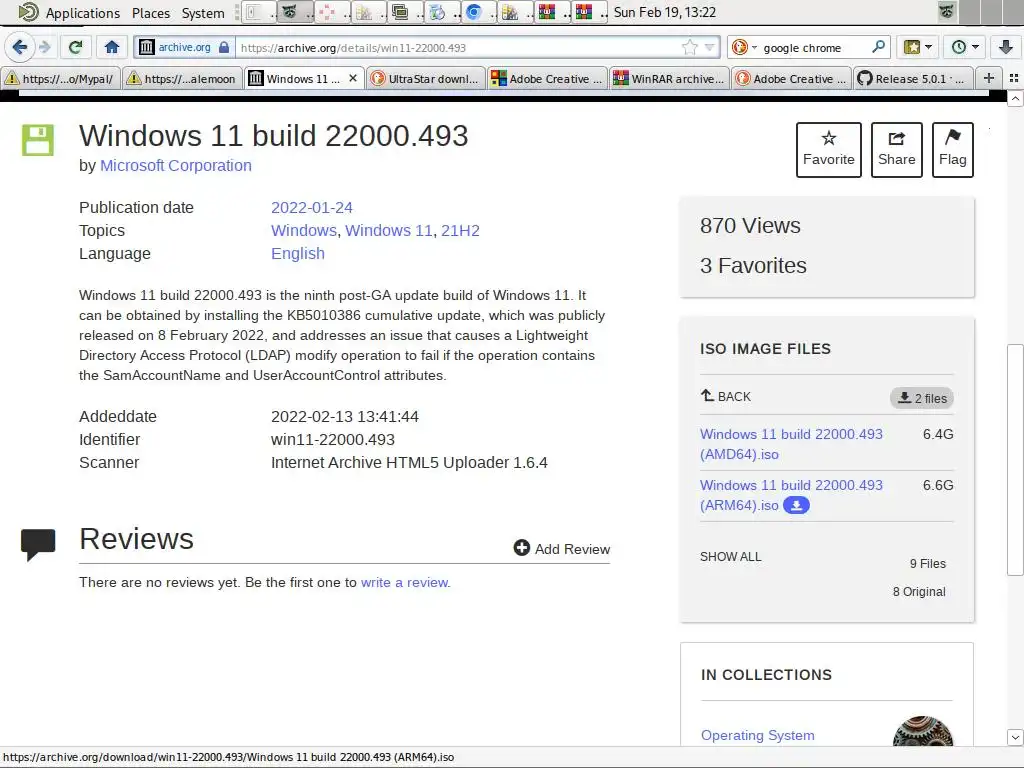Open the history clock dropdown
Image resolution: width=1024 pixels, height=768 pixels.
[x=965, y=47]
